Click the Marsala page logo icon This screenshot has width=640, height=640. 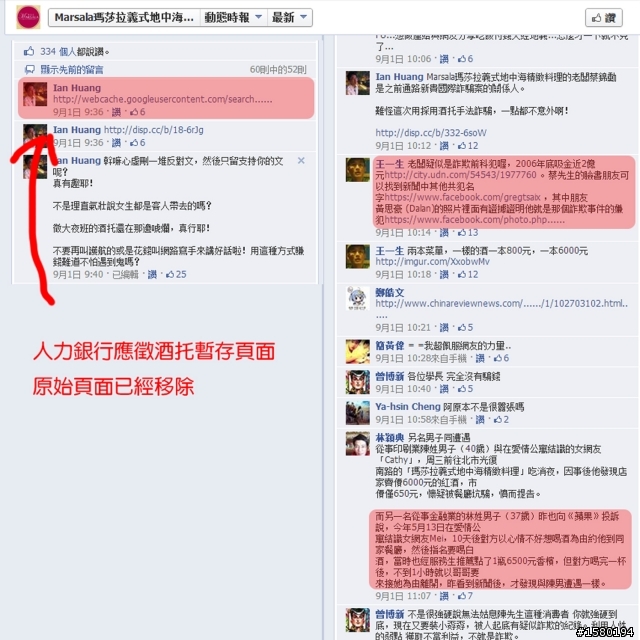(28, 17)
